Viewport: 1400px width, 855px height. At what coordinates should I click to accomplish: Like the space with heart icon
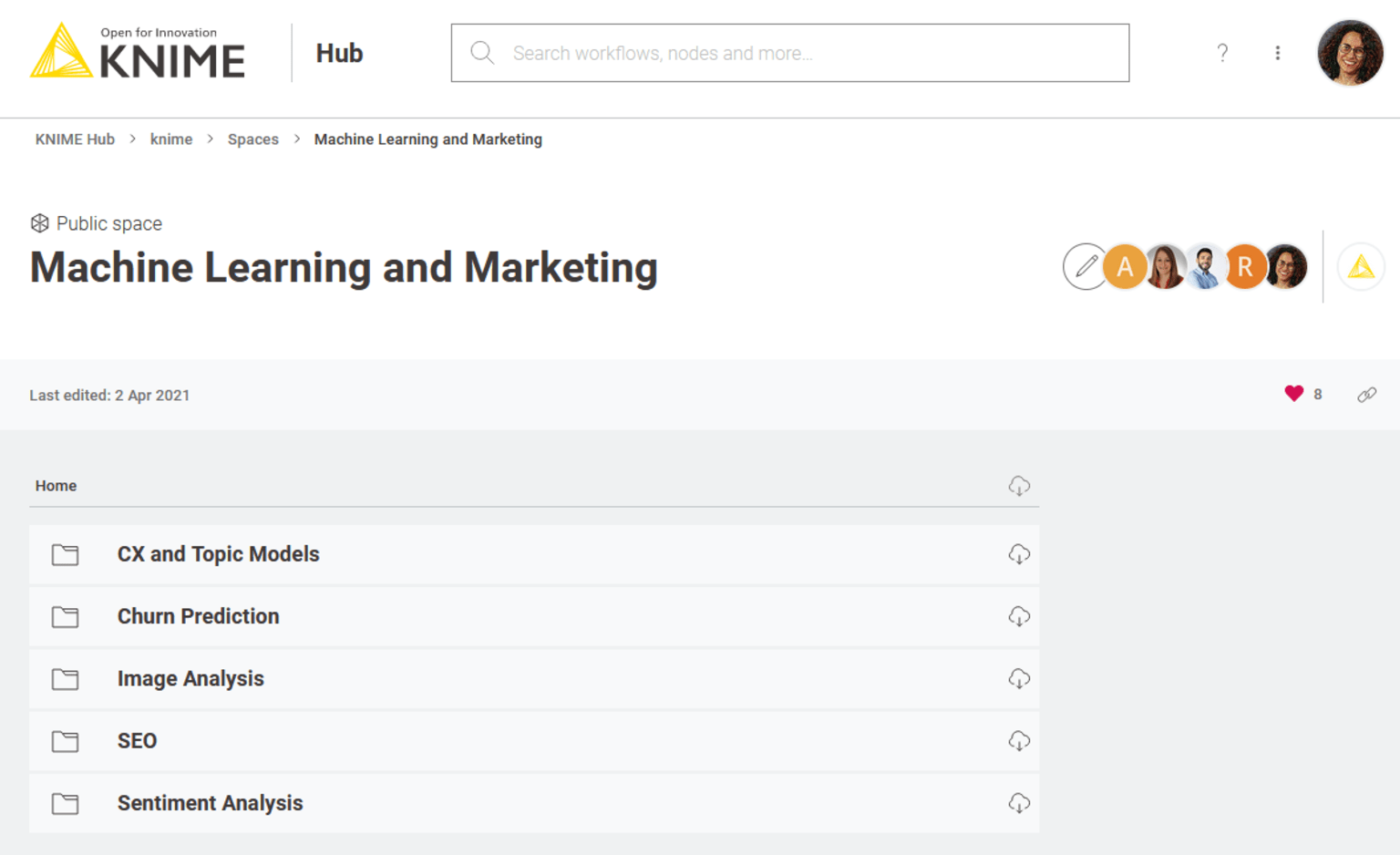[1293, 394]
